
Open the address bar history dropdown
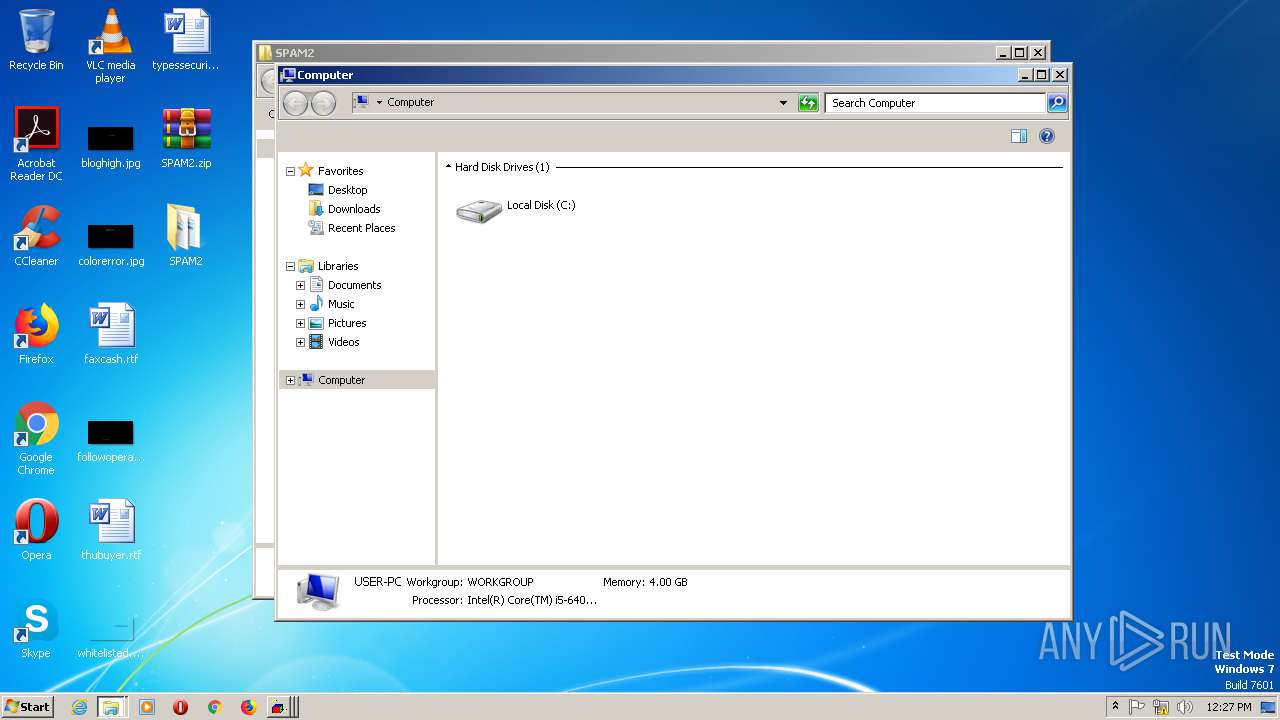[x=783, y=102]
